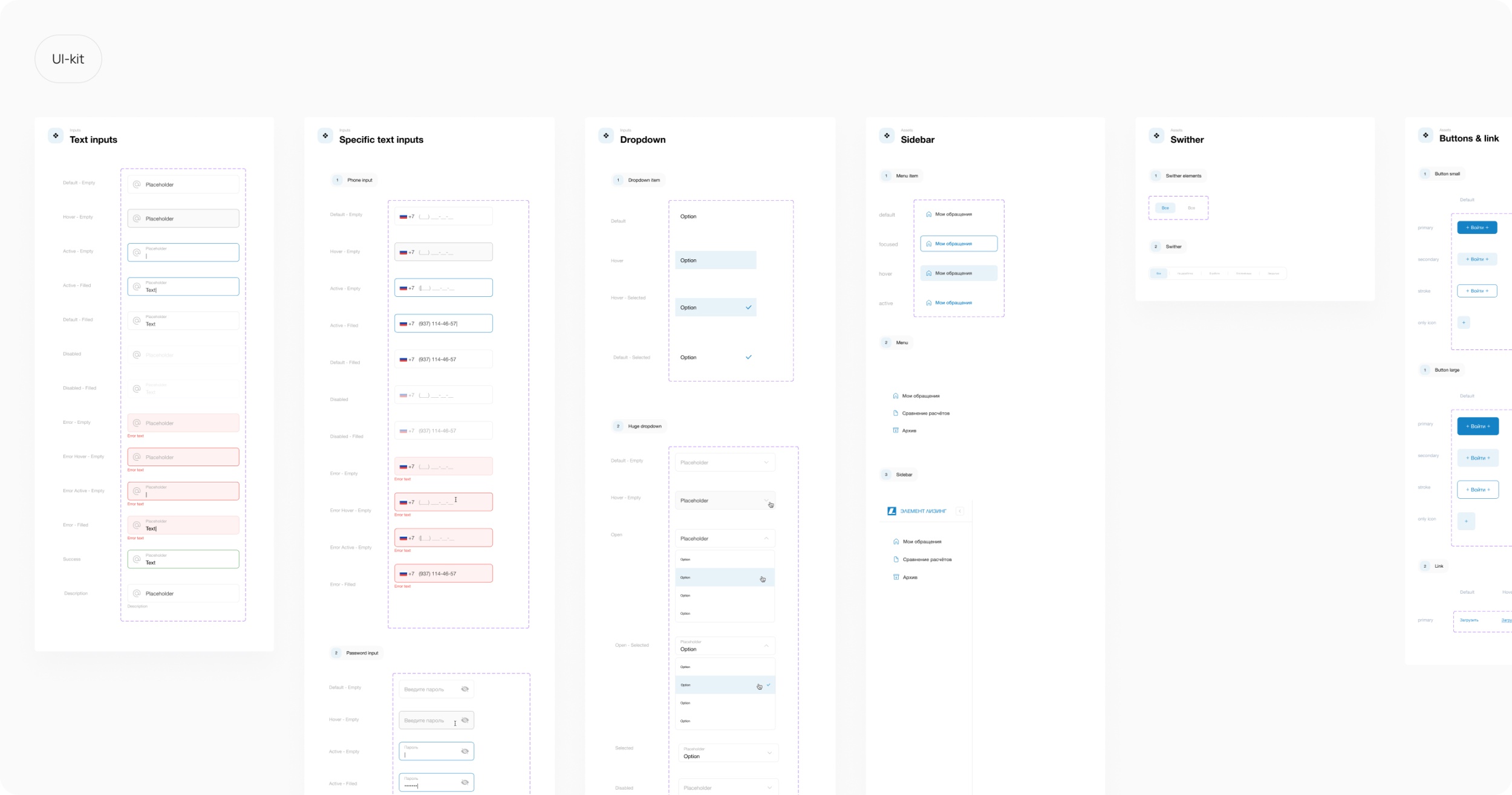The height and width of the screenshot is (795, 1512).
Task: Open the Selected dropdown showing Option
Action: click(x=728, y=753)
